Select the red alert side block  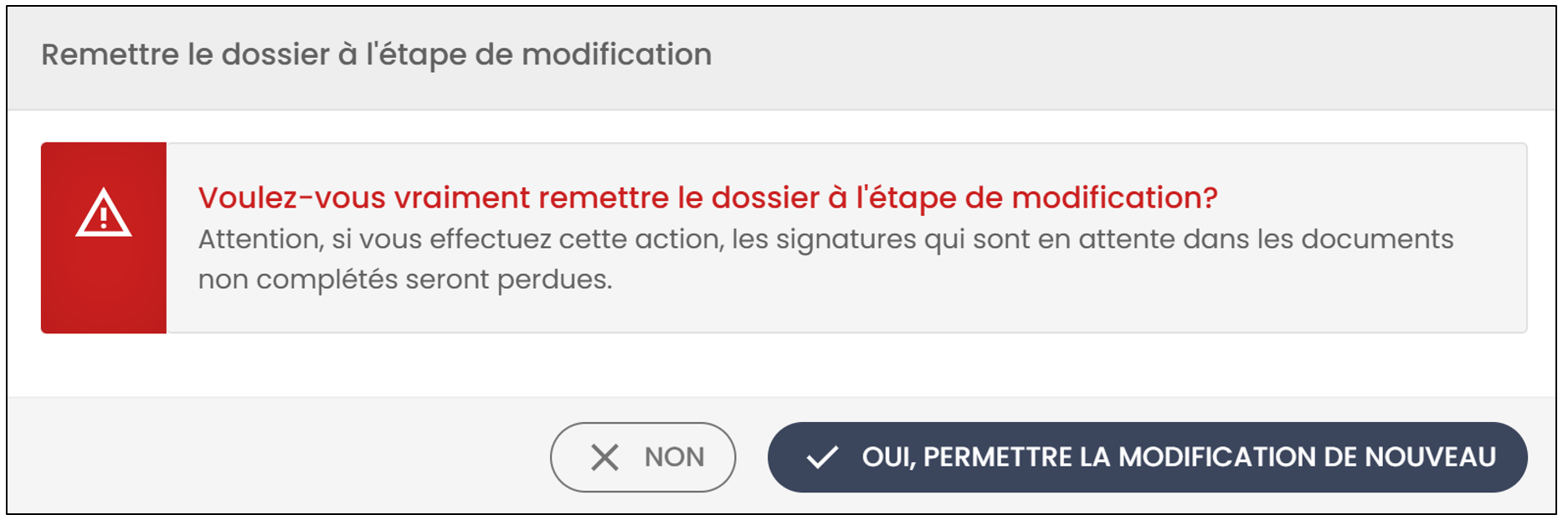click(x=104, y=238)
